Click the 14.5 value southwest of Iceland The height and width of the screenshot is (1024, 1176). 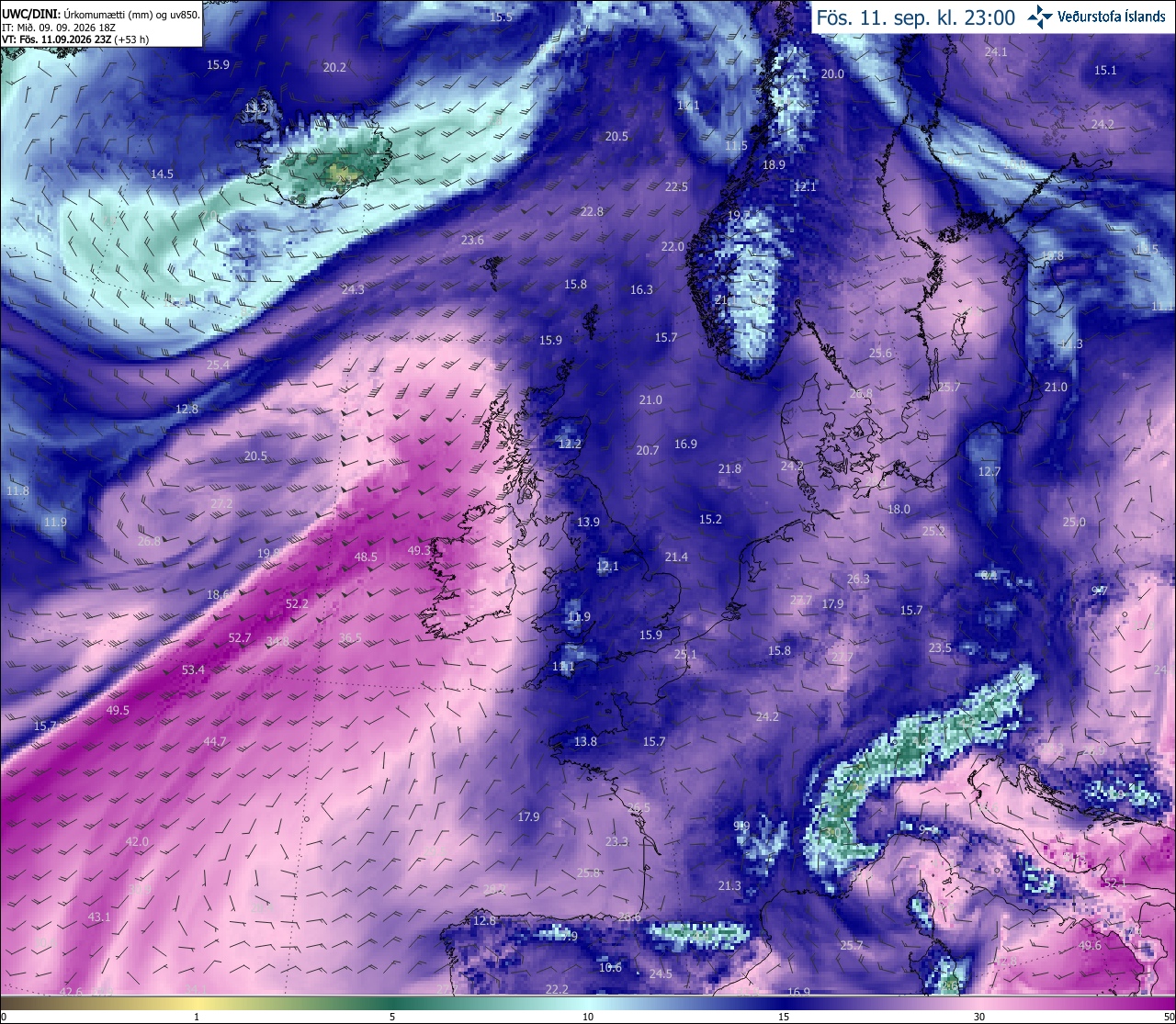tap(162, 174)
